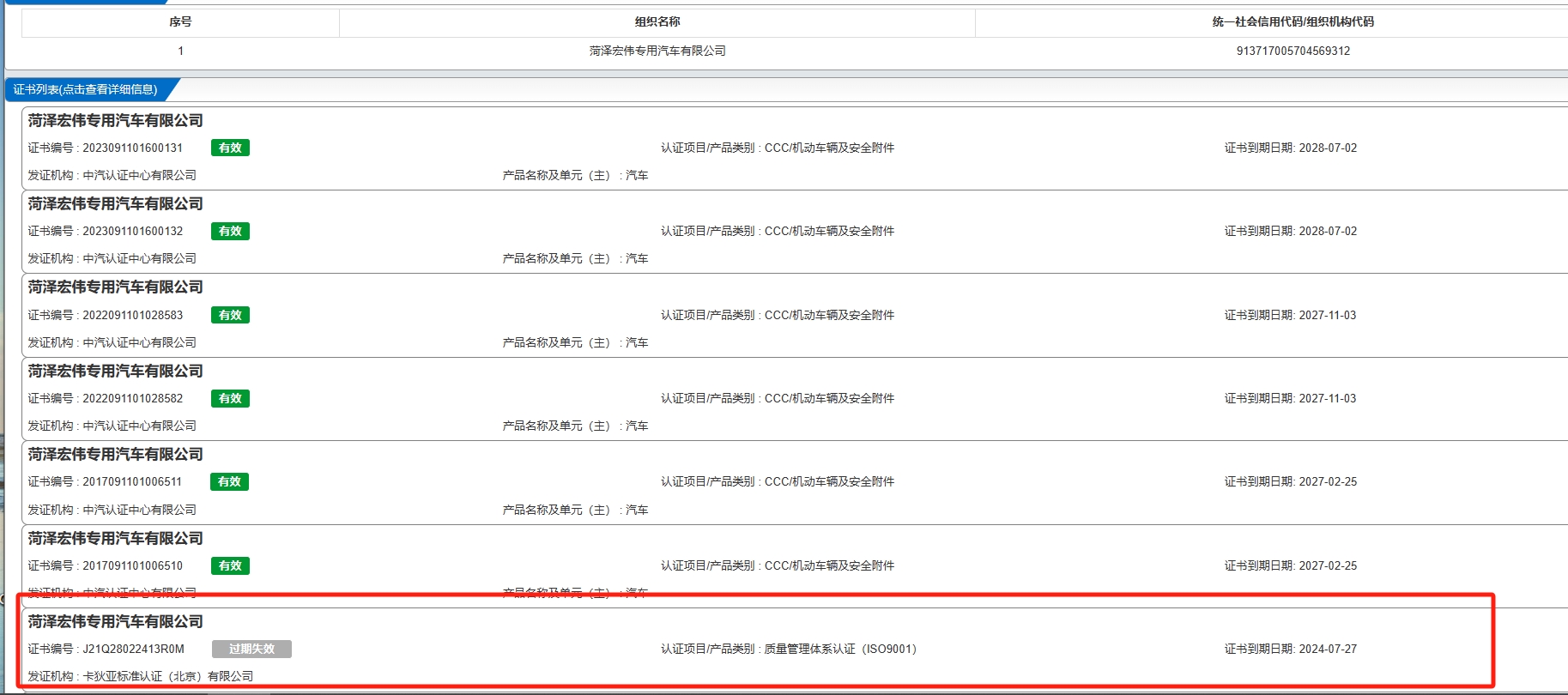The width and height of the screenshot is (1568, 695).
Task: Click CCC/机动车辆及安全附件 text for certificate 2017091101006511
Action: click(x=829, y=481)
